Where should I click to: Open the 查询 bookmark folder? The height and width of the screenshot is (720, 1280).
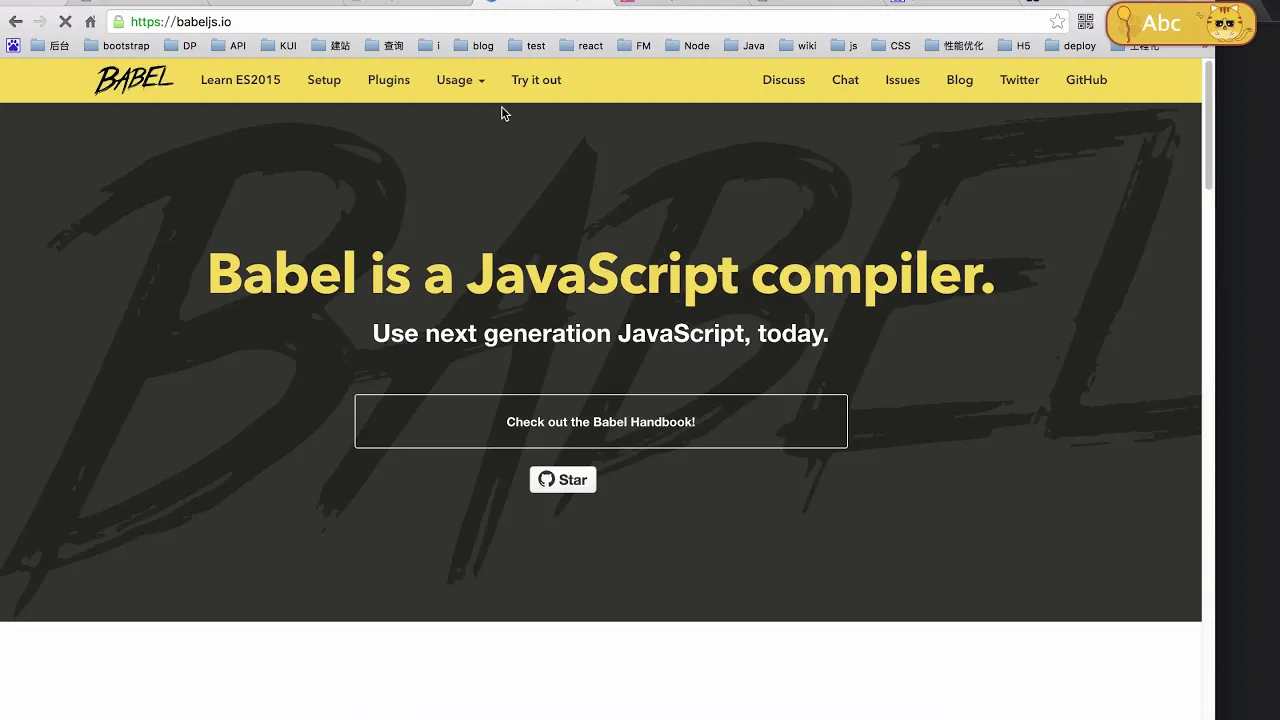pyautogui.click(x=385, y=45)
